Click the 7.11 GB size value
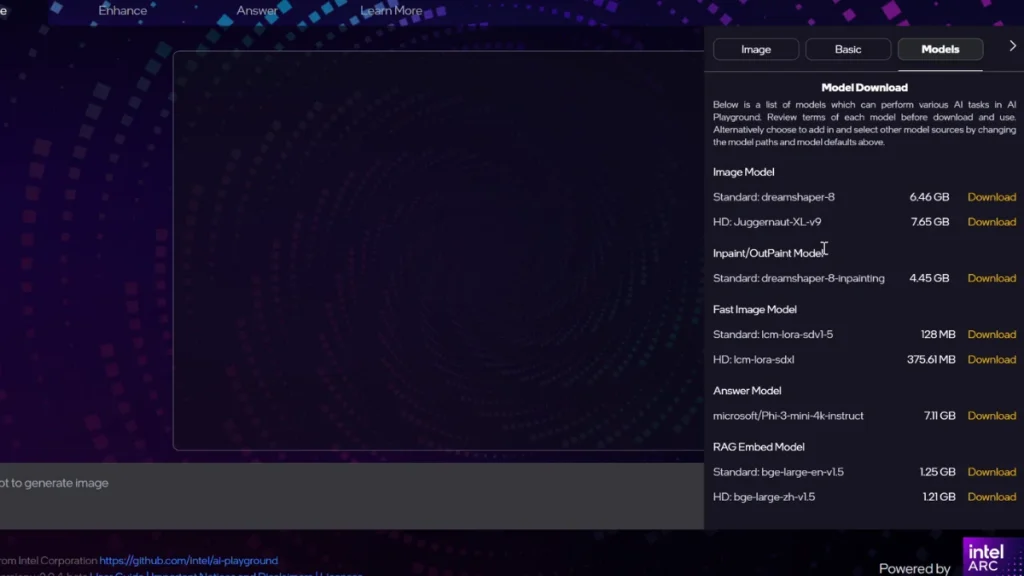The height and width of the screenshot is (576, 1024). pos(939,416)
